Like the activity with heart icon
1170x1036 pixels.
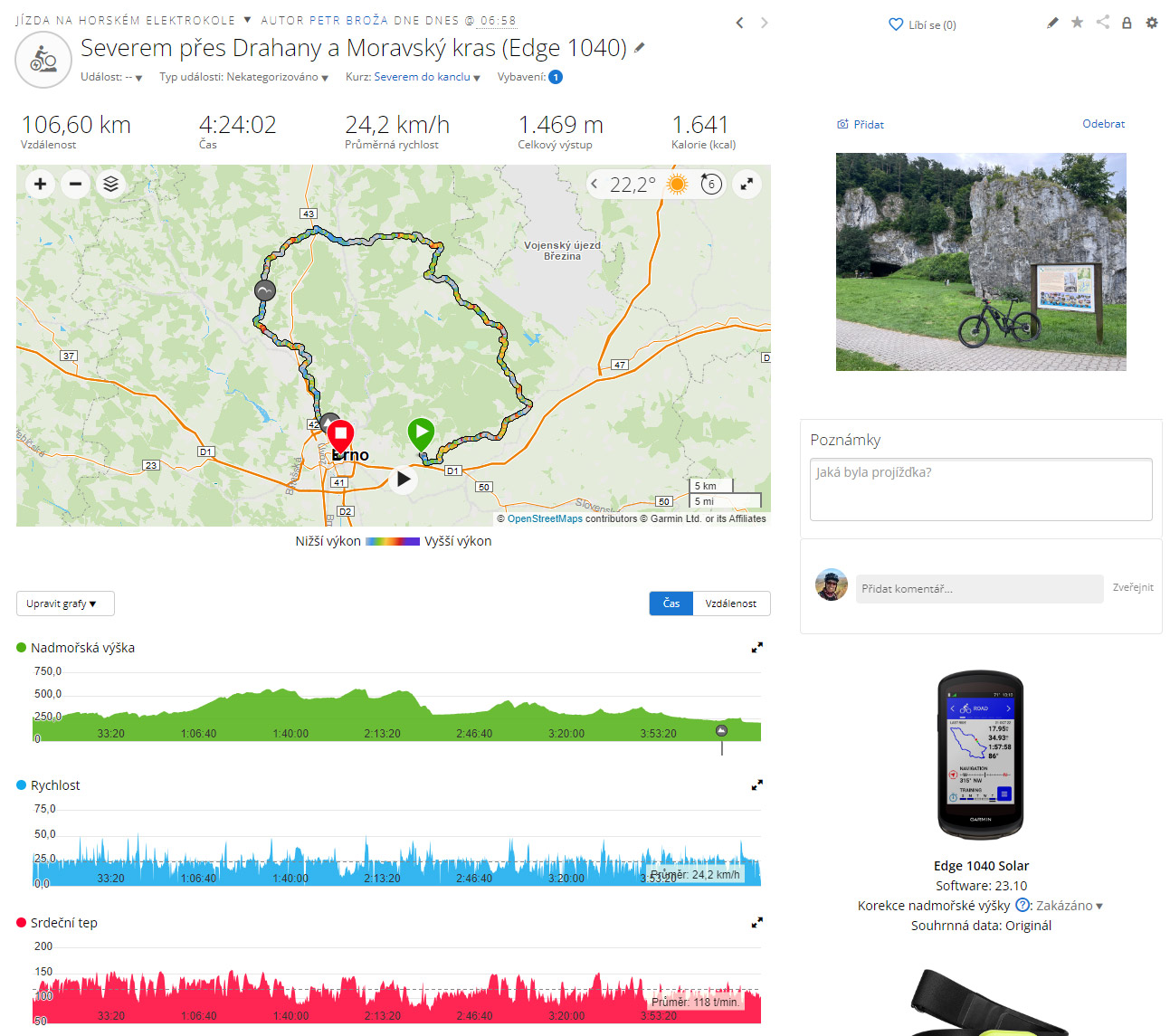coord(896,25)
